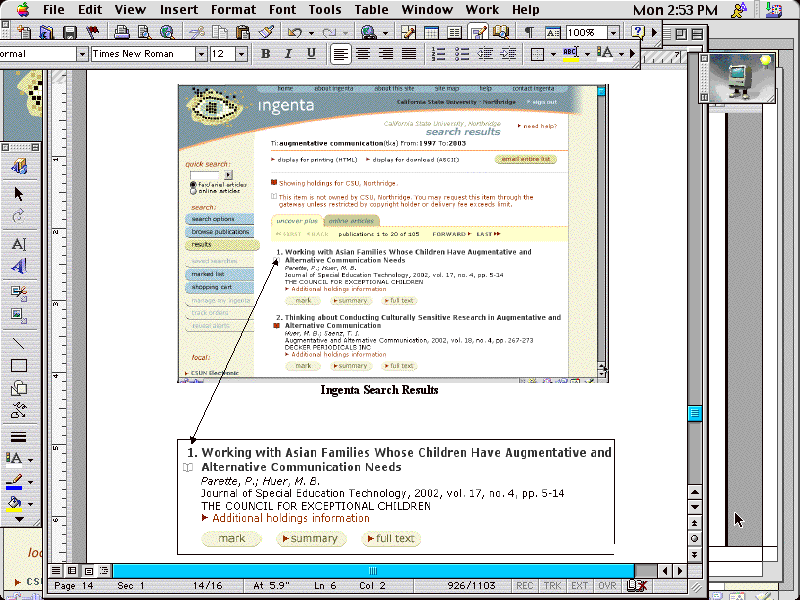Open the Fill Color dropdown arrow in Drawing toolbar
This screenshot has width=800, height=600.
(31, 504)
